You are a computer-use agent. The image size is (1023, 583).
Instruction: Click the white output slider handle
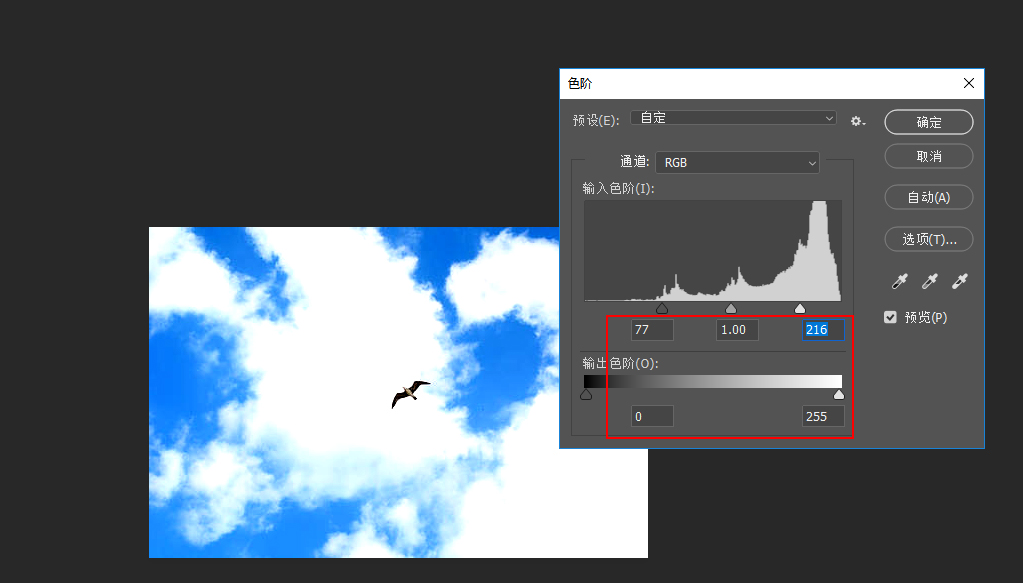coord(838,394)
